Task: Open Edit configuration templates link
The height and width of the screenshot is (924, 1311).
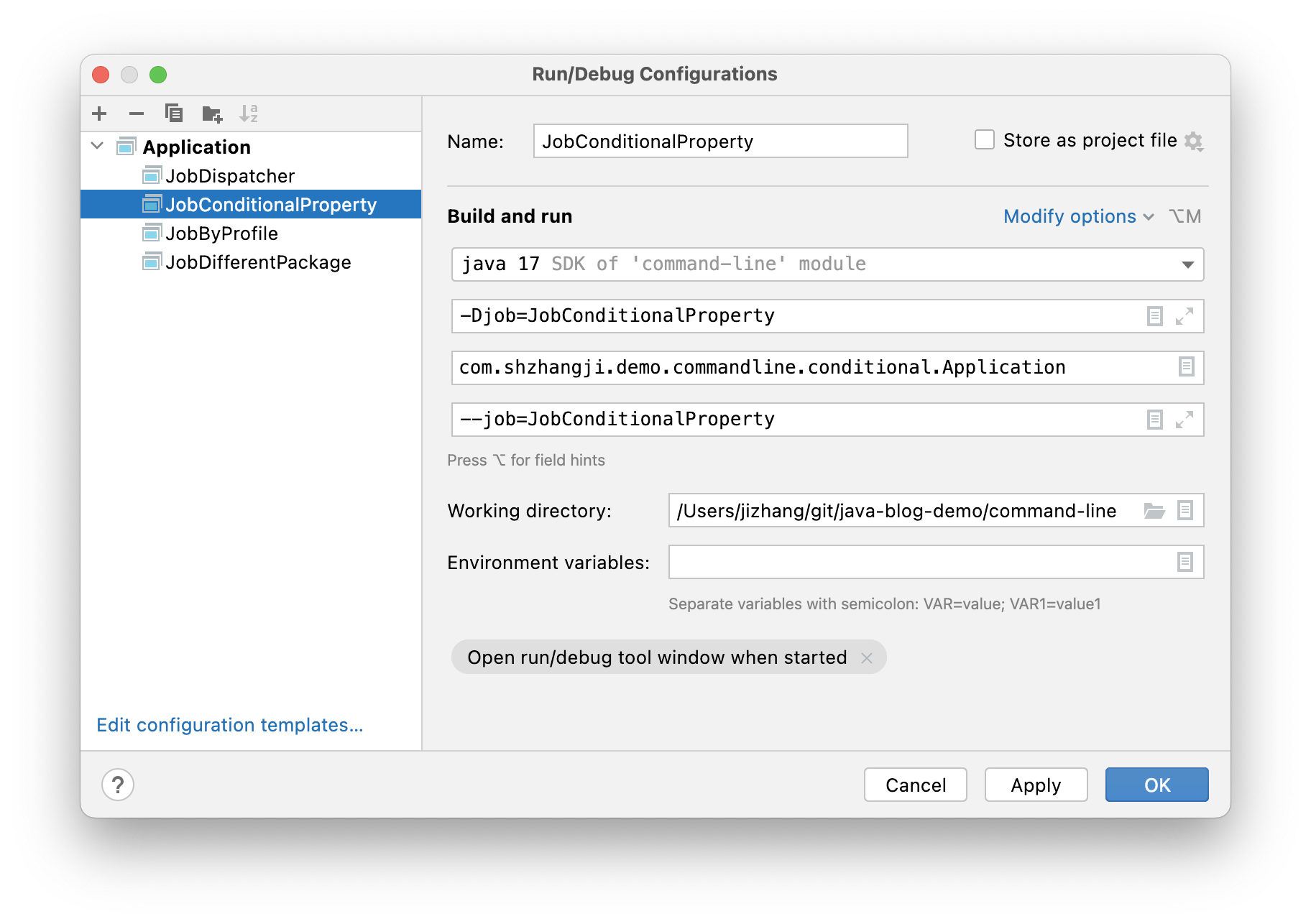Action: pos(230,725)
